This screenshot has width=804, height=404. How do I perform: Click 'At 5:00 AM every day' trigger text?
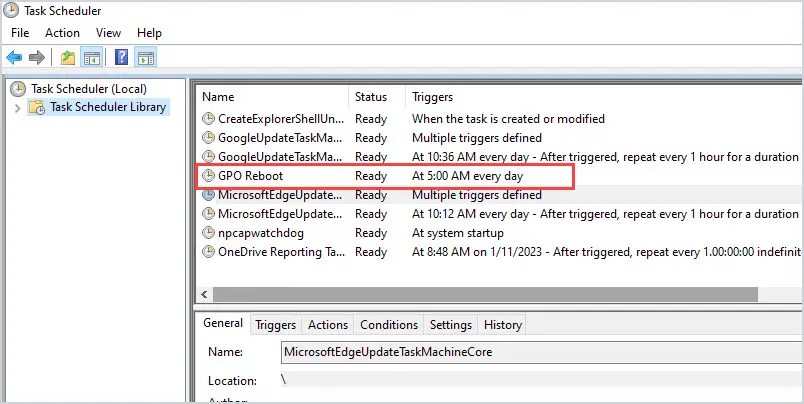click(x=467, y=176)
